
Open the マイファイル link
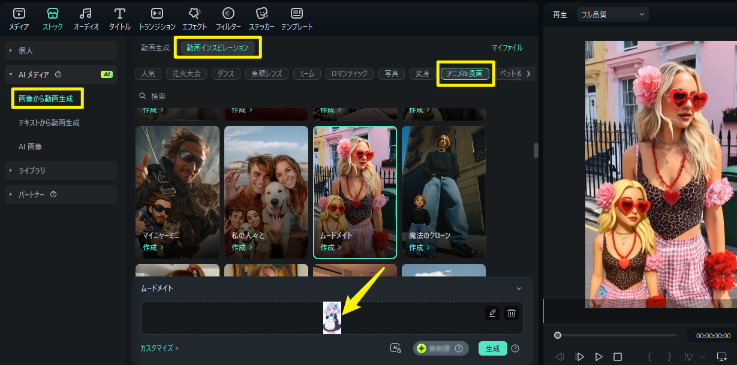coord(507,47)
